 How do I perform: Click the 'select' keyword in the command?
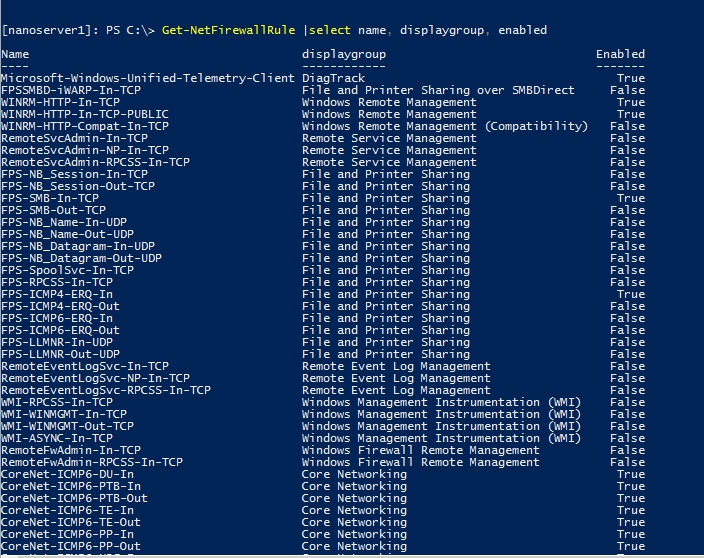[330, 30]
